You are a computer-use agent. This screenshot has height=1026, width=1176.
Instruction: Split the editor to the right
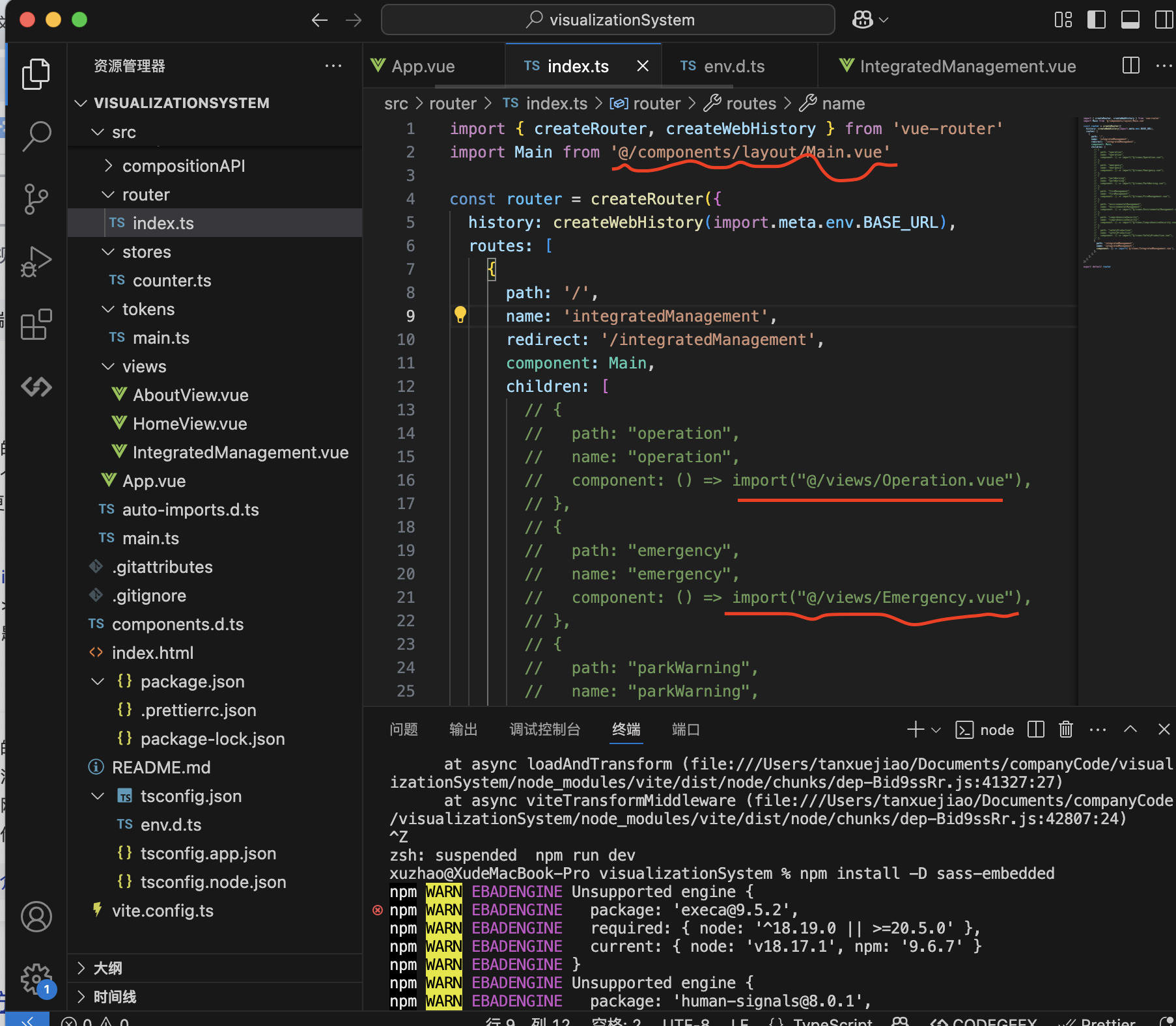coord(1130,66)
